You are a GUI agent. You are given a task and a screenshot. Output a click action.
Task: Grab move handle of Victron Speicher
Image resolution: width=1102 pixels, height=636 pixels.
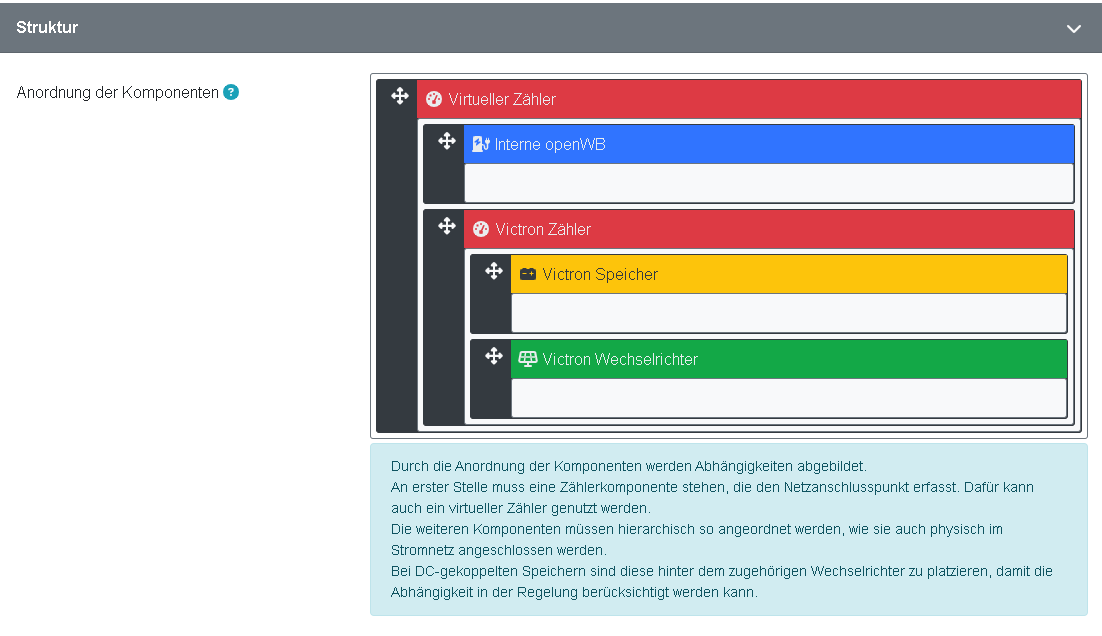(x=494, y=271)
